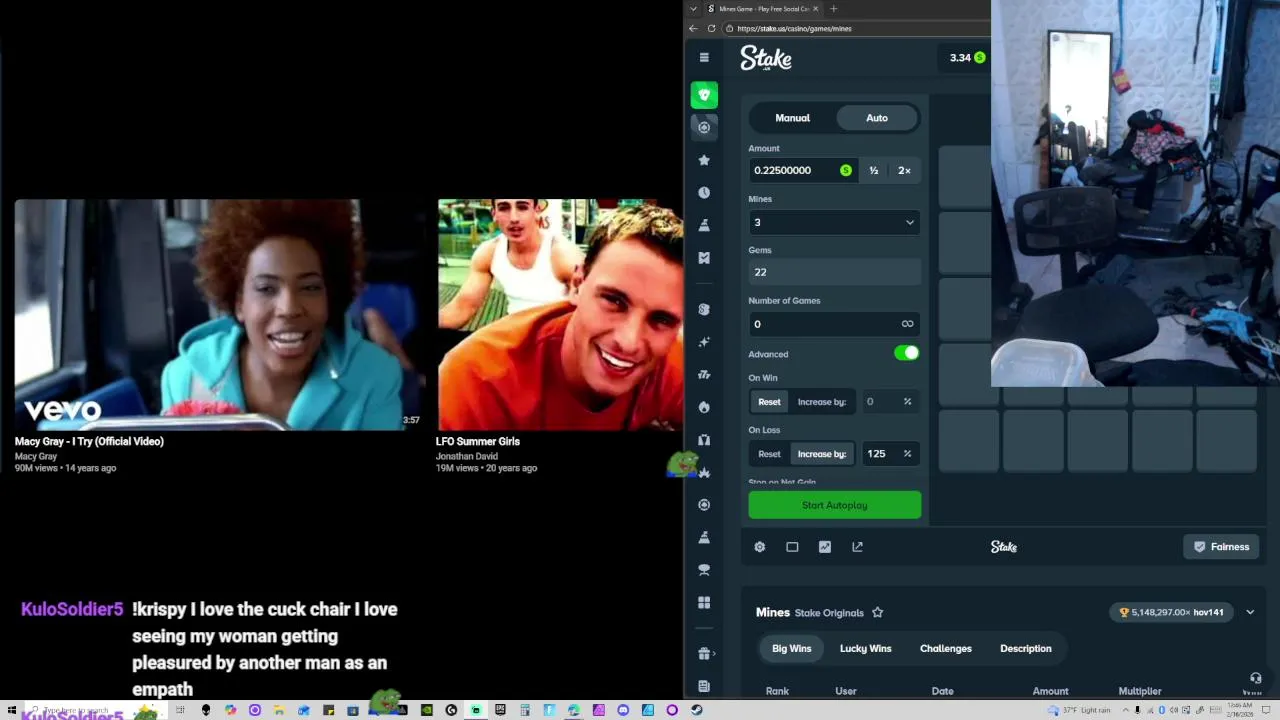Open the sparkle icon in the sidebar

(704, 342)
